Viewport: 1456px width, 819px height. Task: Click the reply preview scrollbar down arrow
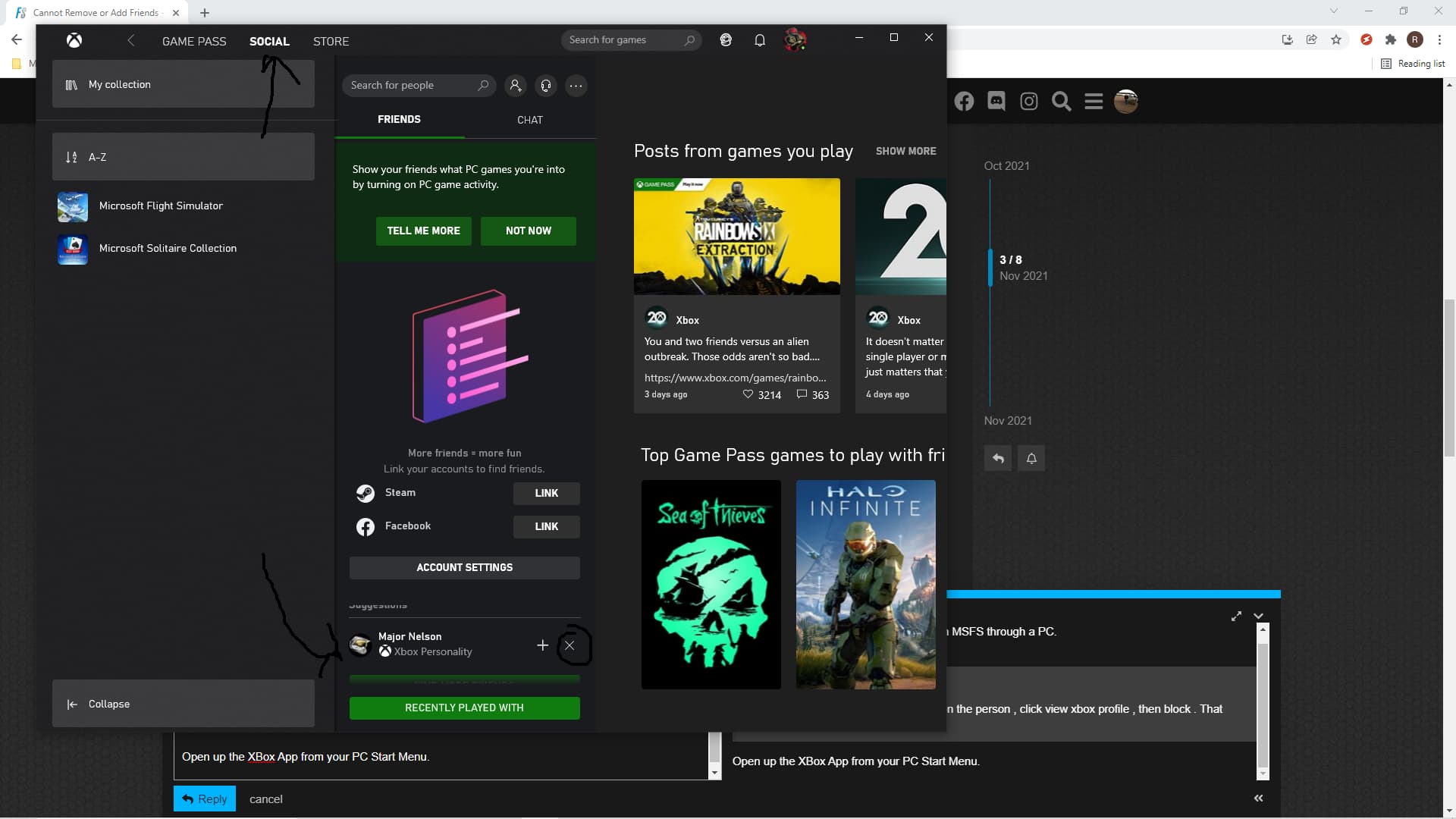(1263, 774)
